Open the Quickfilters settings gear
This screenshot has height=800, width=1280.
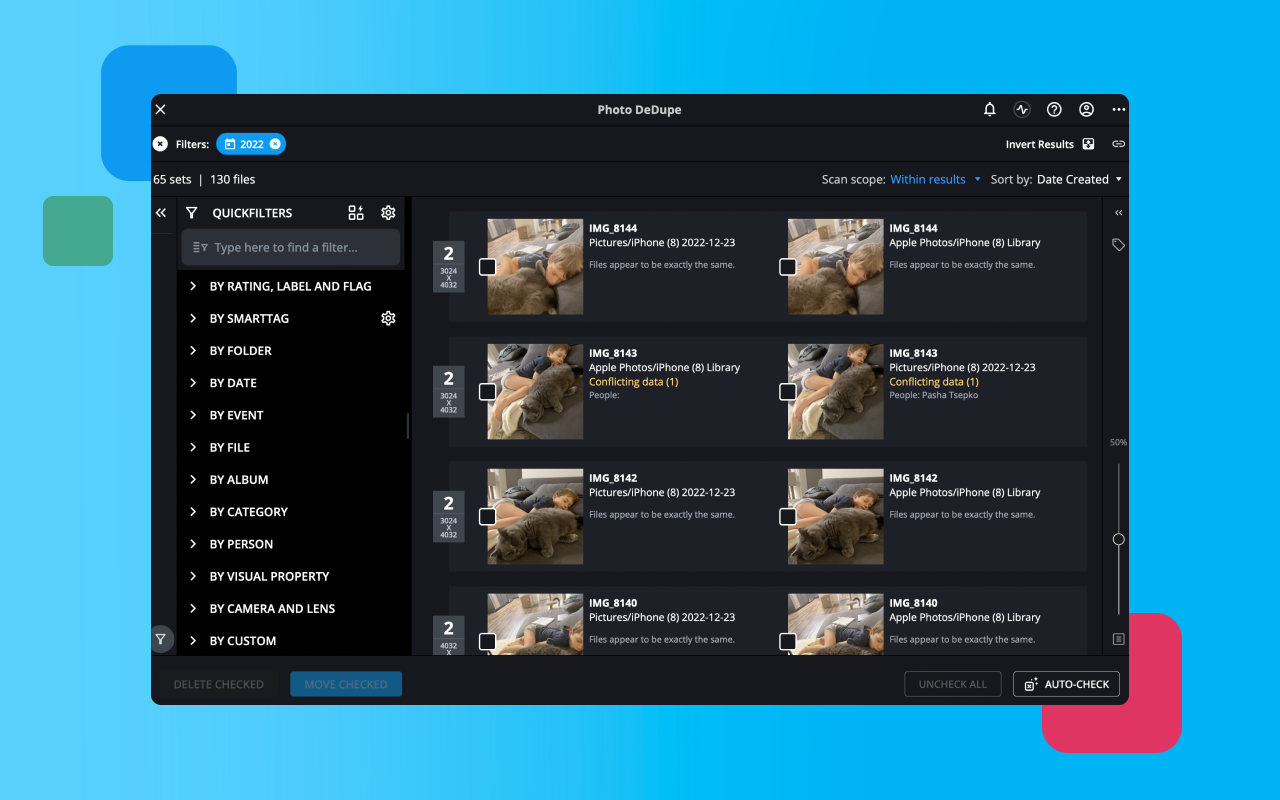click(388, 213)
